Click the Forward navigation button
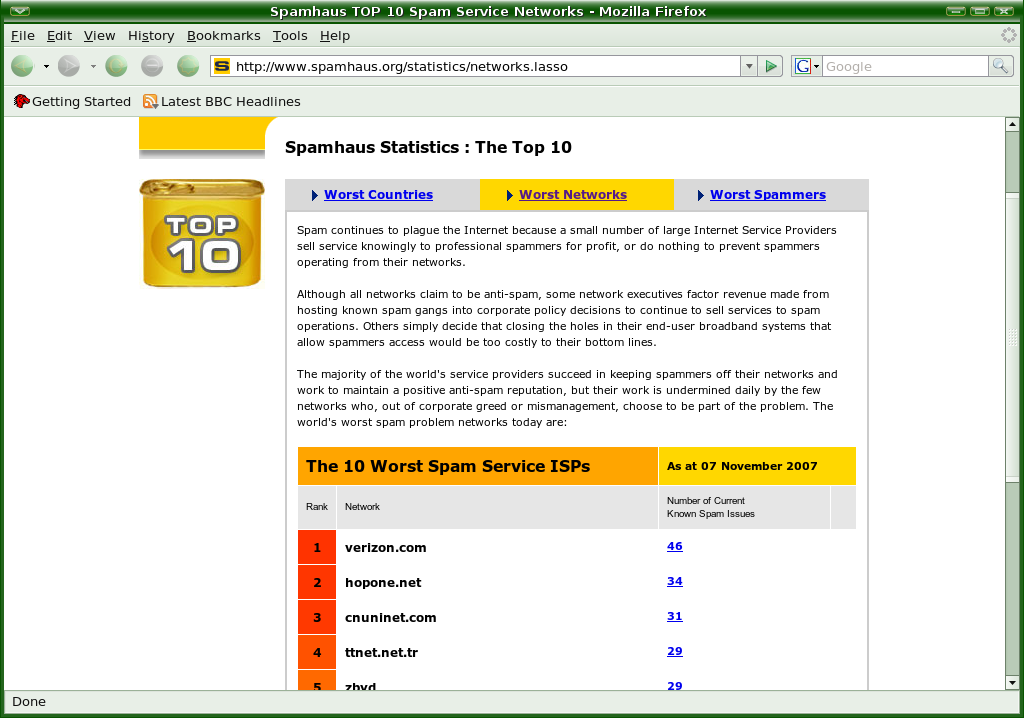 coord(69,66)
